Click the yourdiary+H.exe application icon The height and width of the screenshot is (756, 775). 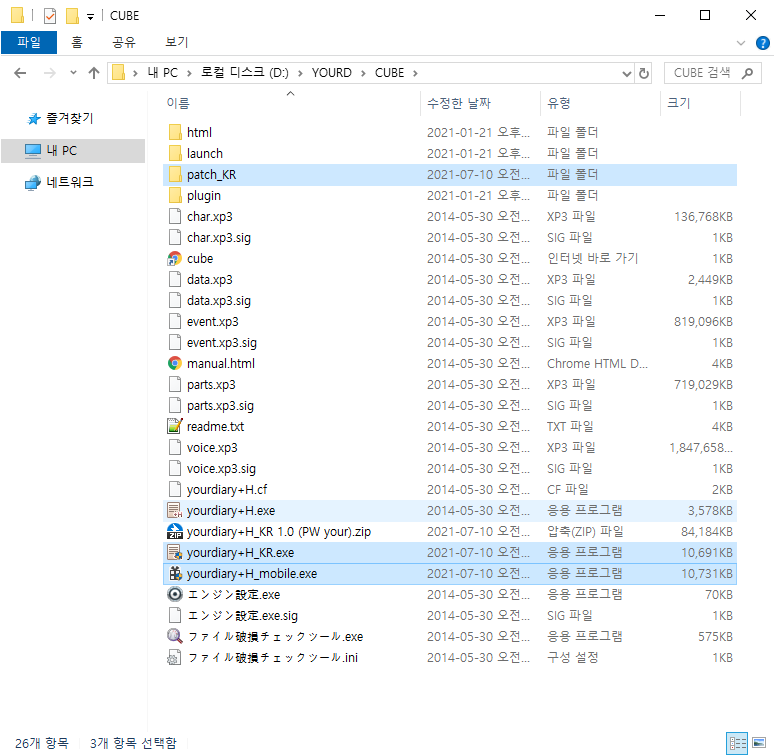click(x=174, y=510)
